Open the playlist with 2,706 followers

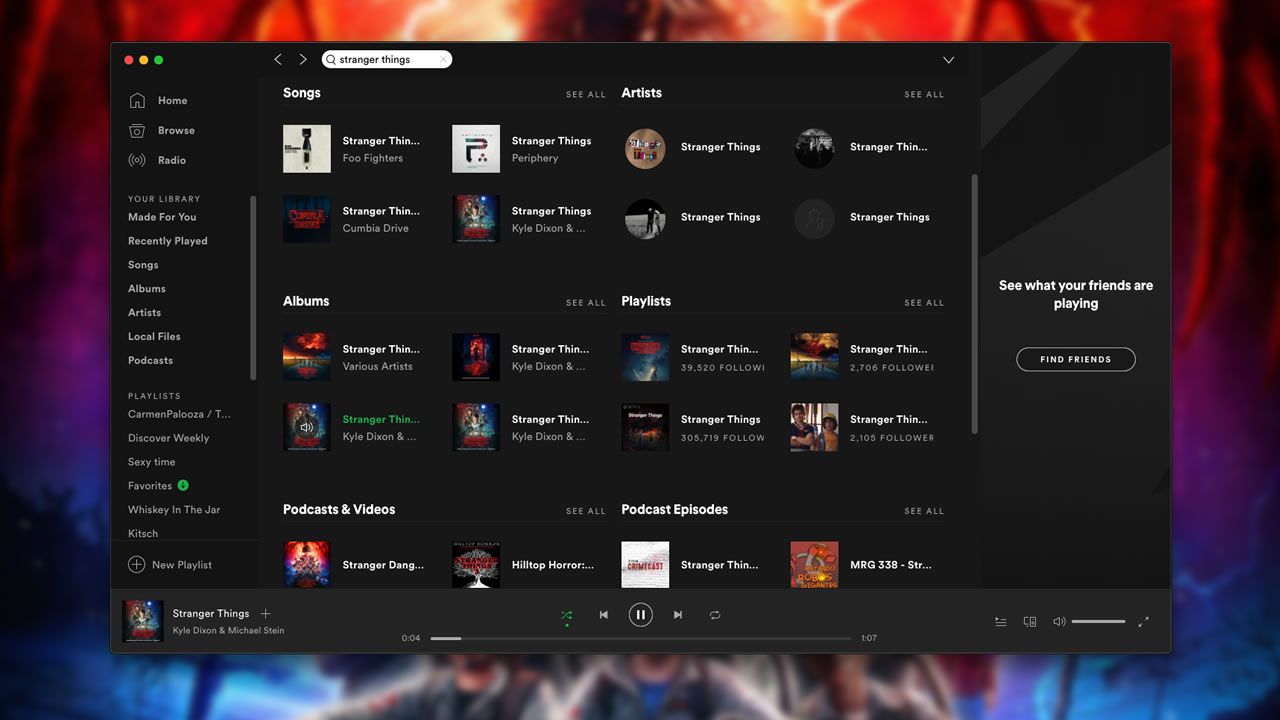pyautogui.click(x=814, y=357)
